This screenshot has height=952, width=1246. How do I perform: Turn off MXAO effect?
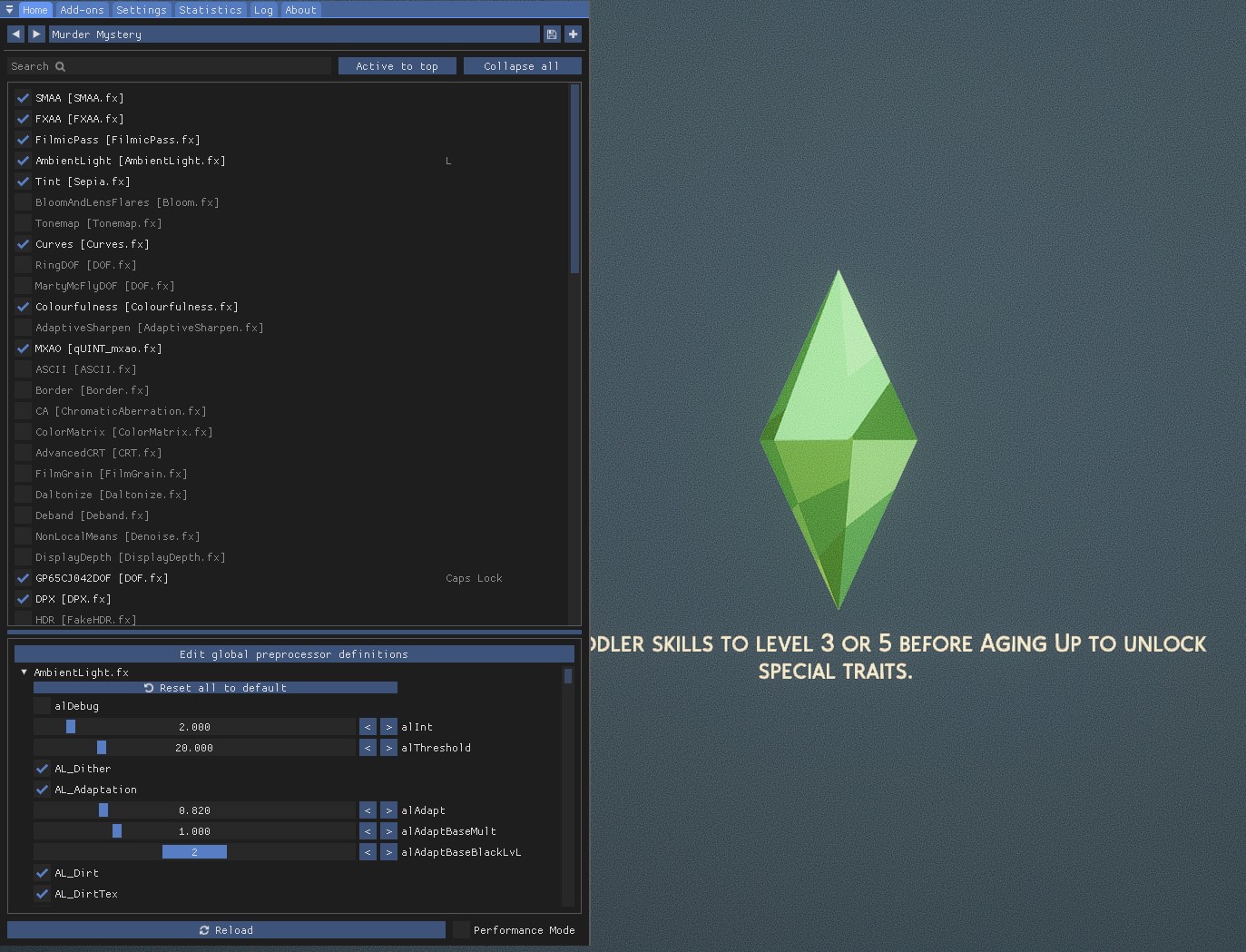coord(23,348)
